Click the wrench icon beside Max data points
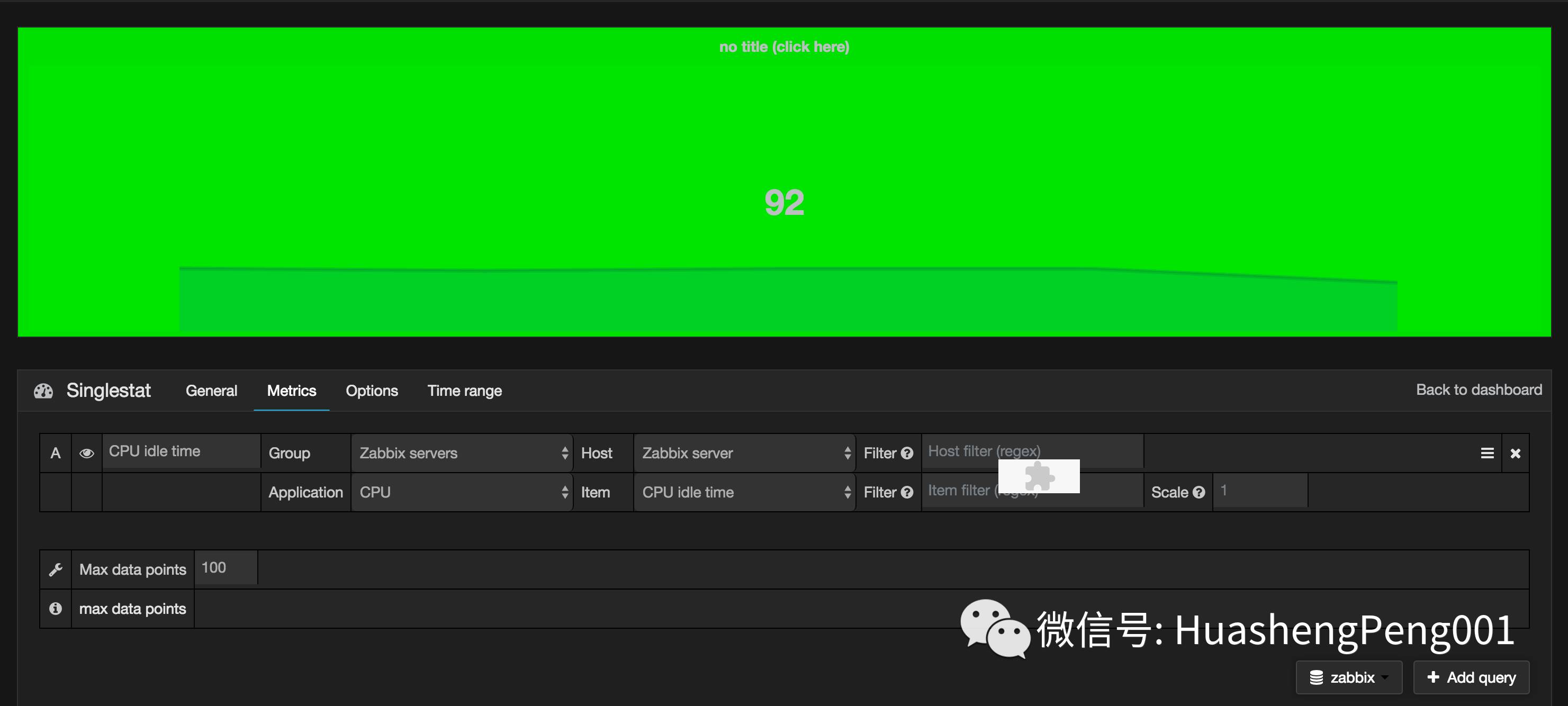1568x706 pixels. coord(56,569)
